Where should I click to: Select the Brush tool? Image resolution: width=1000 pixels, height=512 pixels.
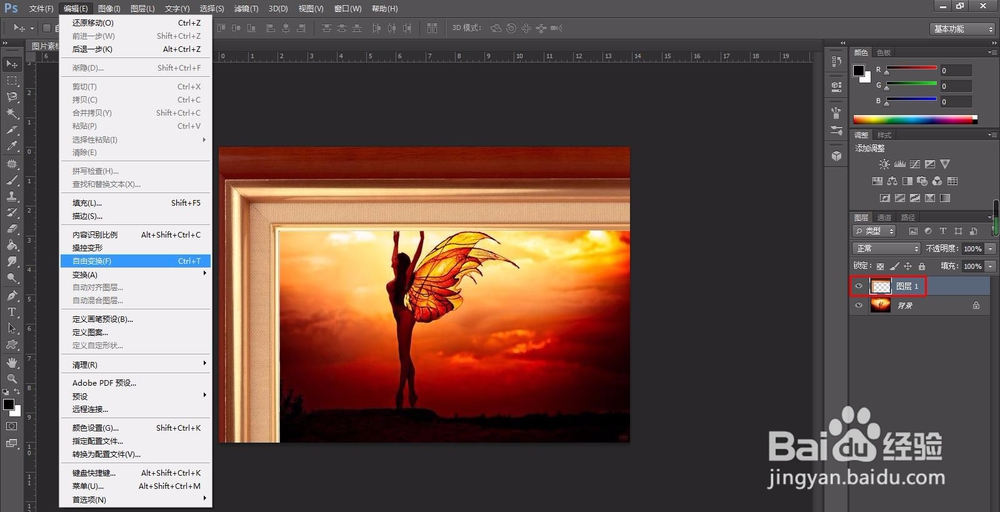[x=11, y=180]
